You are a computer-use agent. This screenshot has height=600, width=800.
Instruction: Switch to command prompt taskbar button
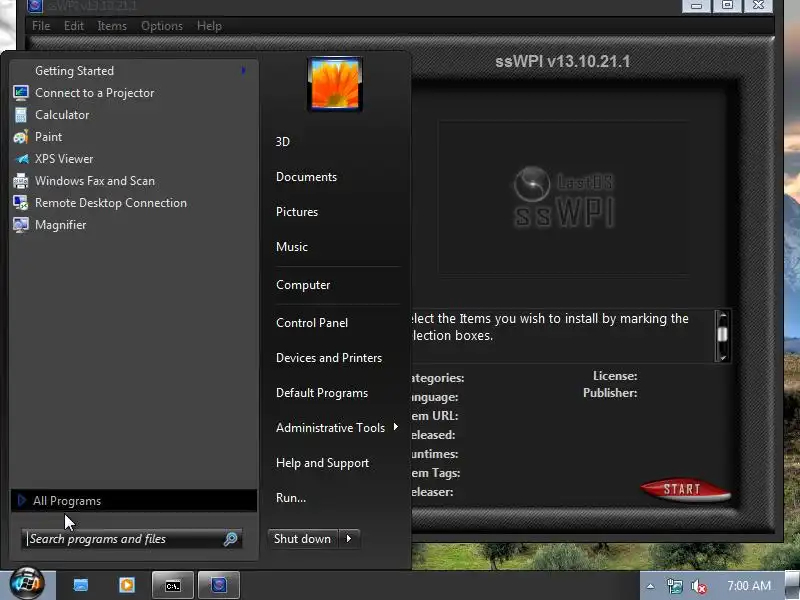coord(173,585)
